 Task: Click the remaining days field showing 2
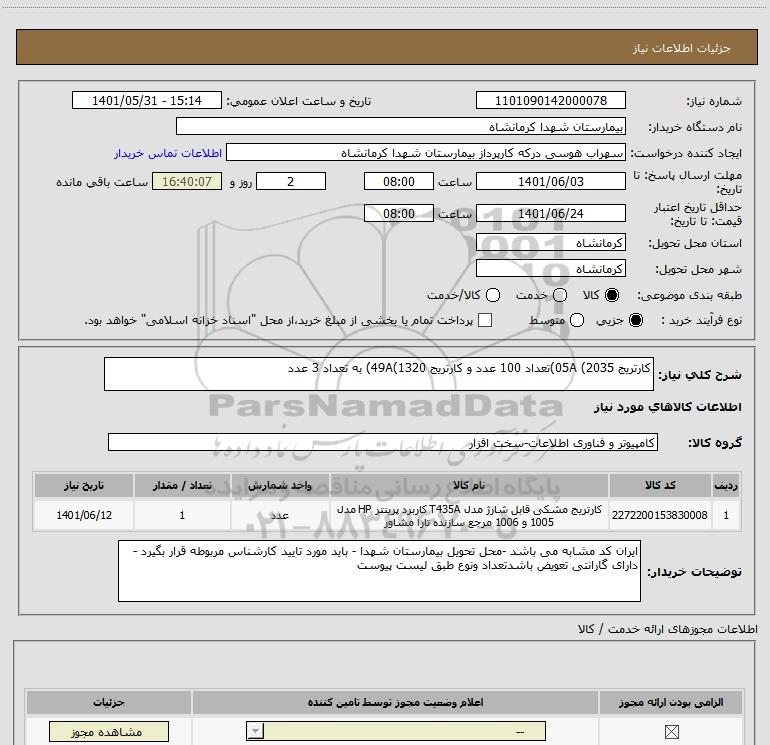click(291, 181)
